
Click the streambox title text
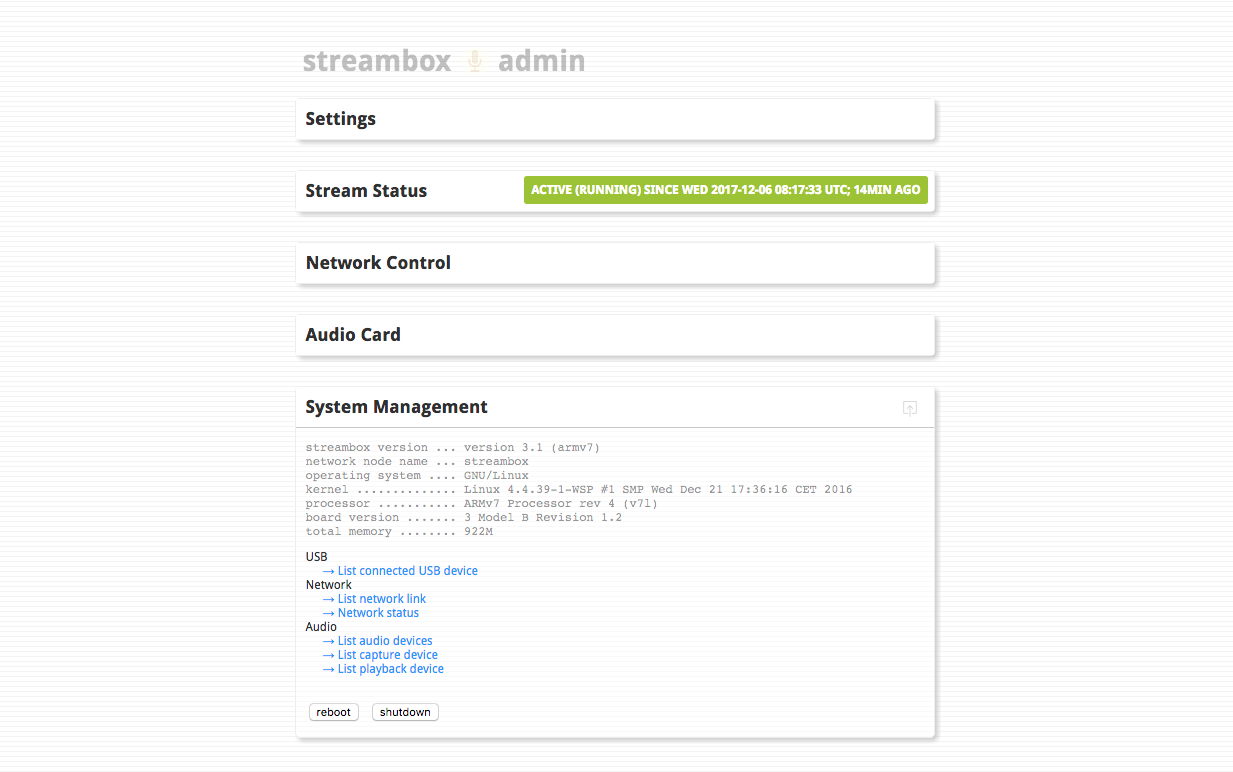377,61
